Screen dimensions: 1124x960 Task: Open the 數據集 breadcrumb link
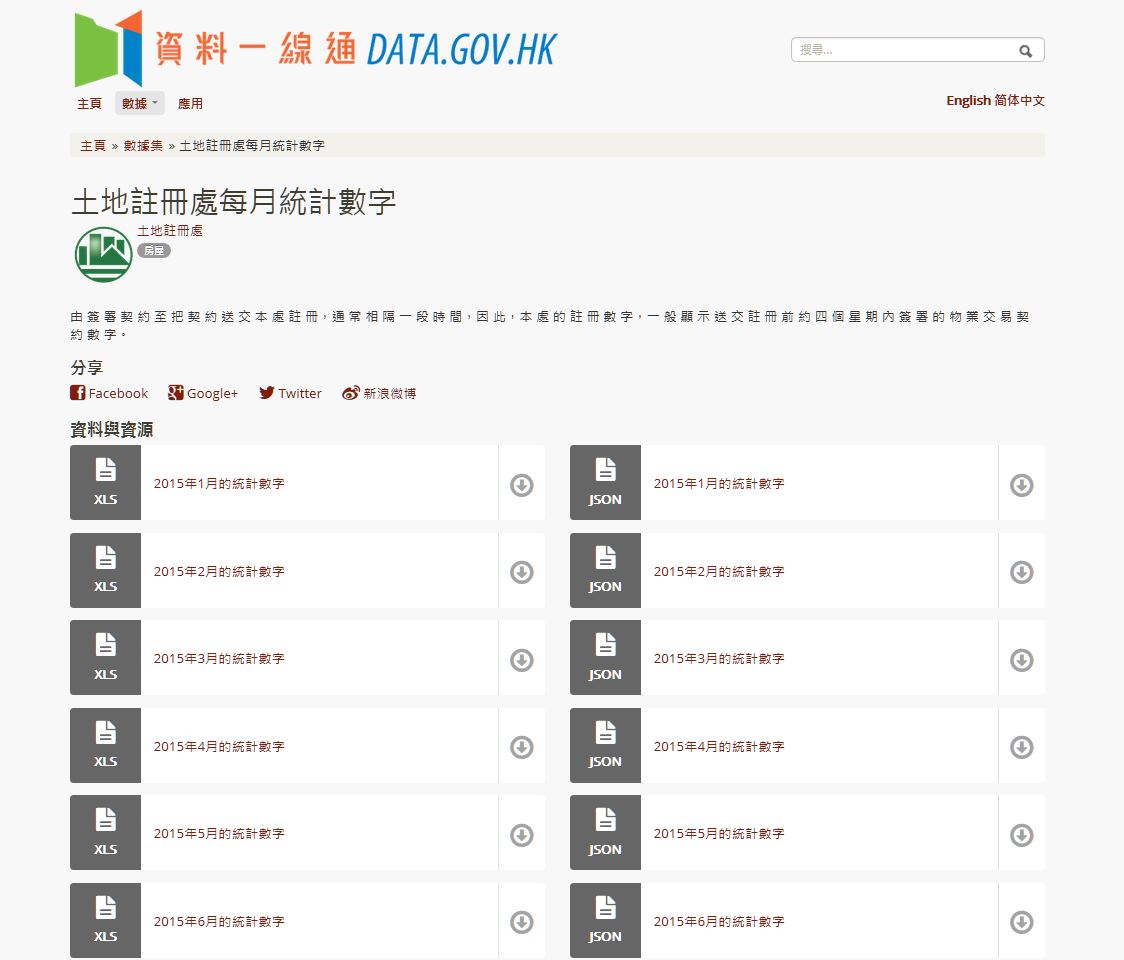(x=143, y=145)
